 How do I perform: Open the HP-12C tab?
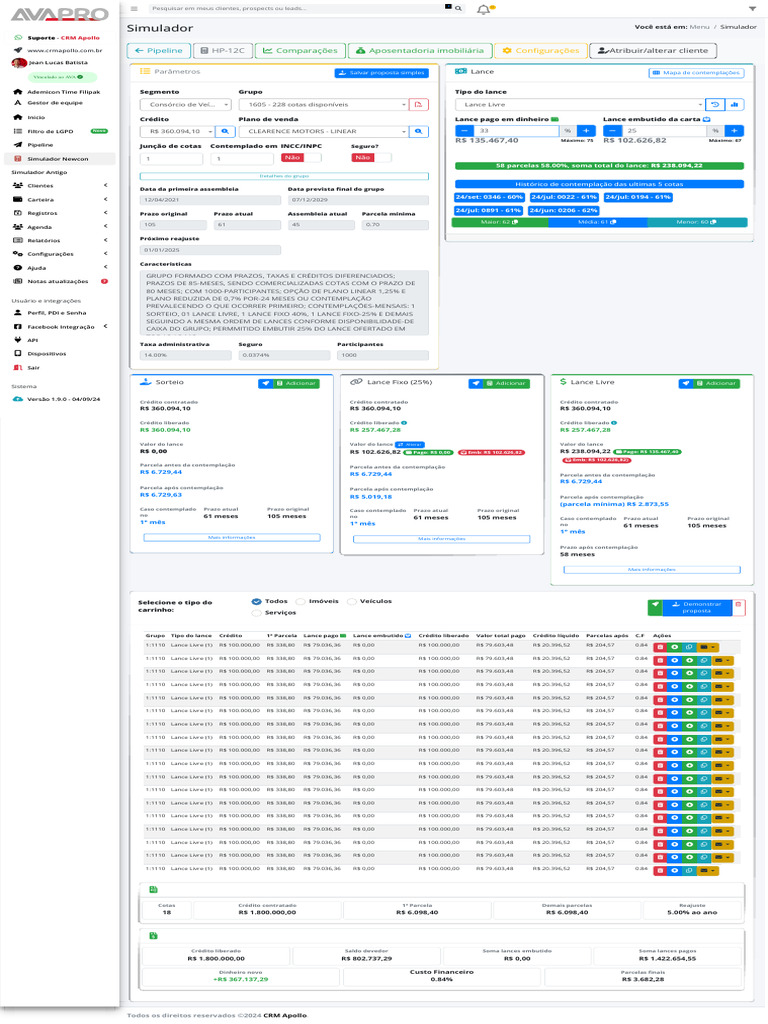click(222, 50)
